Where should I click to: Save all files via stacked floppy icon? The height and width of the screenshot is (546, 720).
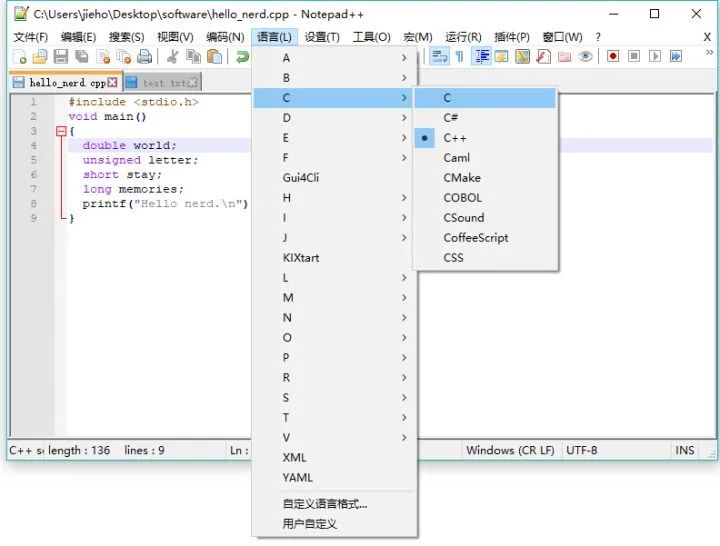pos(82,56)
